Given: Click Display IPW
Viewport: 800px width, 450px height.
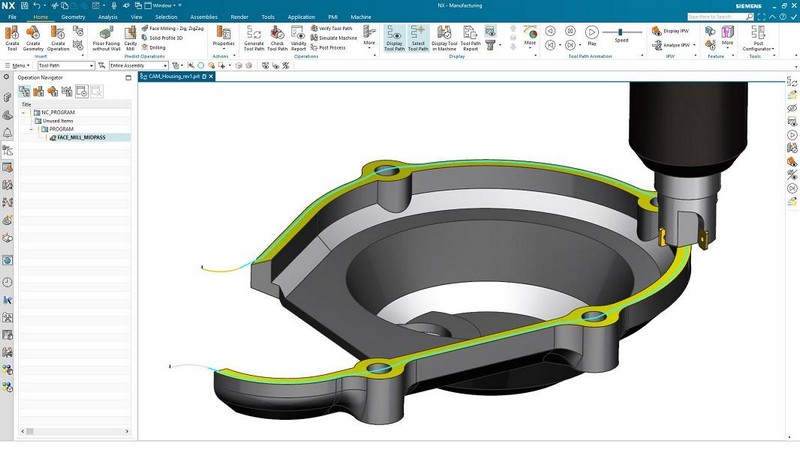Looking at the screenshot, I should (x=670, y=31).
